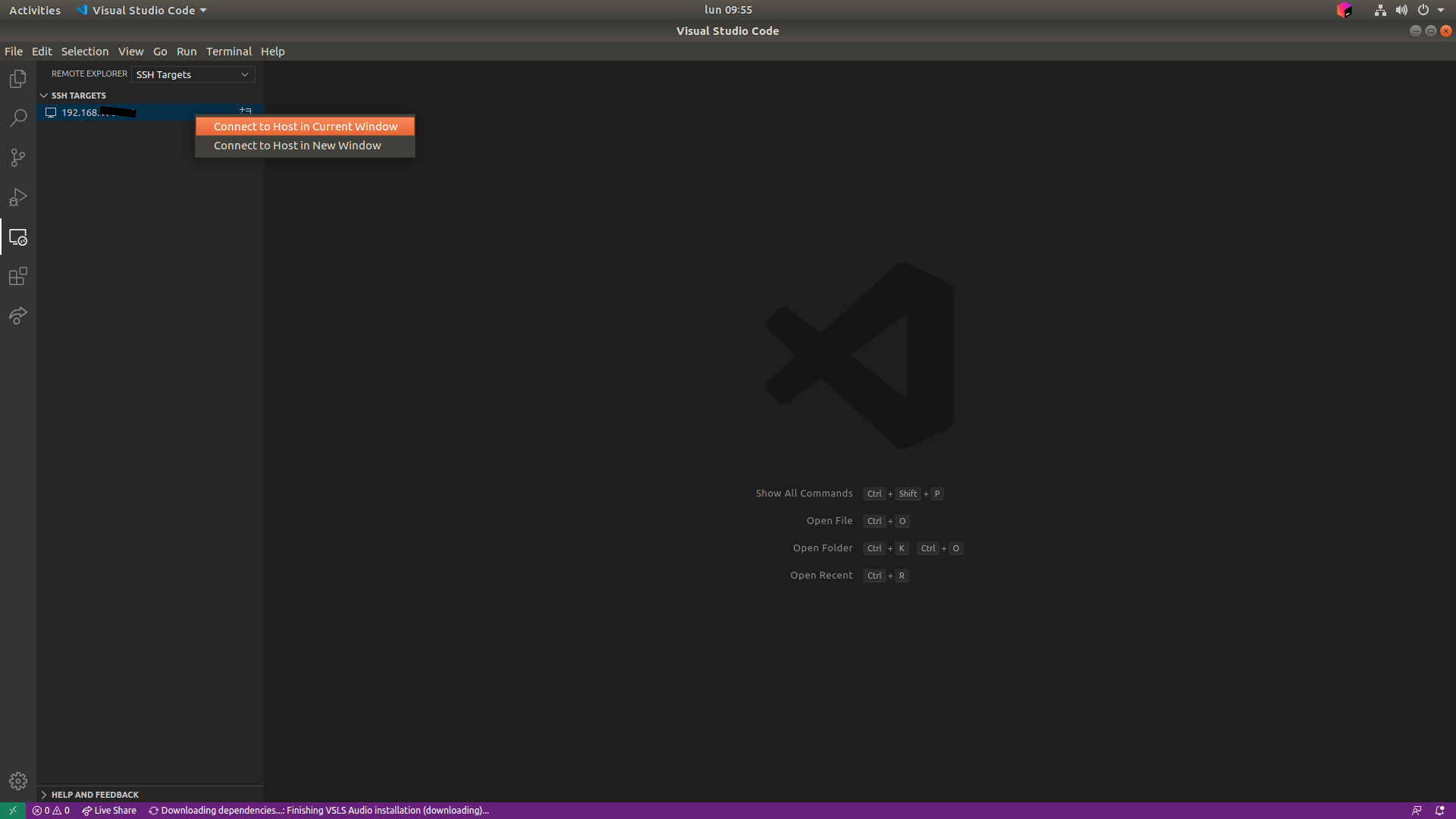Open the Source Control view icon
1456x819 pixels.
tap(18, 158)
